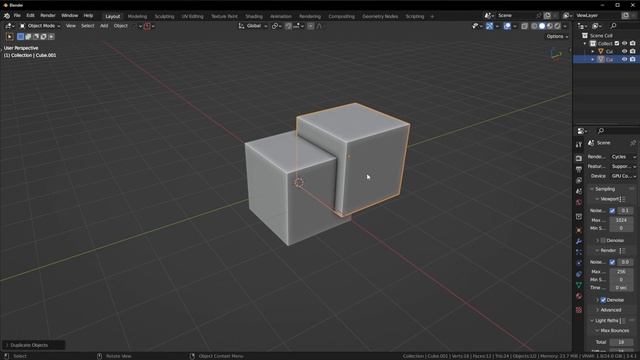This screenshot has width=640, height=360.
Task: Open the Modifiers properties wrench tab
Action: click(x=579, y=241)
